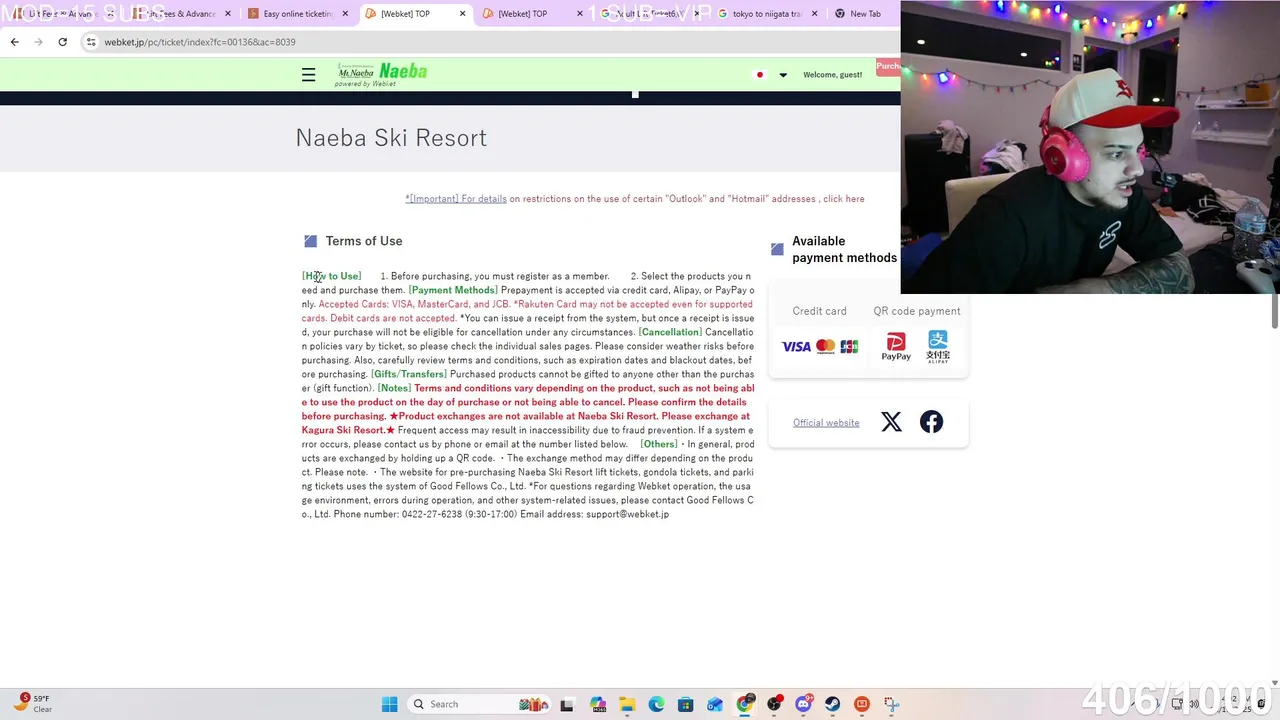Click the MasterCard logo
This screenshot has width=1280, height=720.
[825, 347]
